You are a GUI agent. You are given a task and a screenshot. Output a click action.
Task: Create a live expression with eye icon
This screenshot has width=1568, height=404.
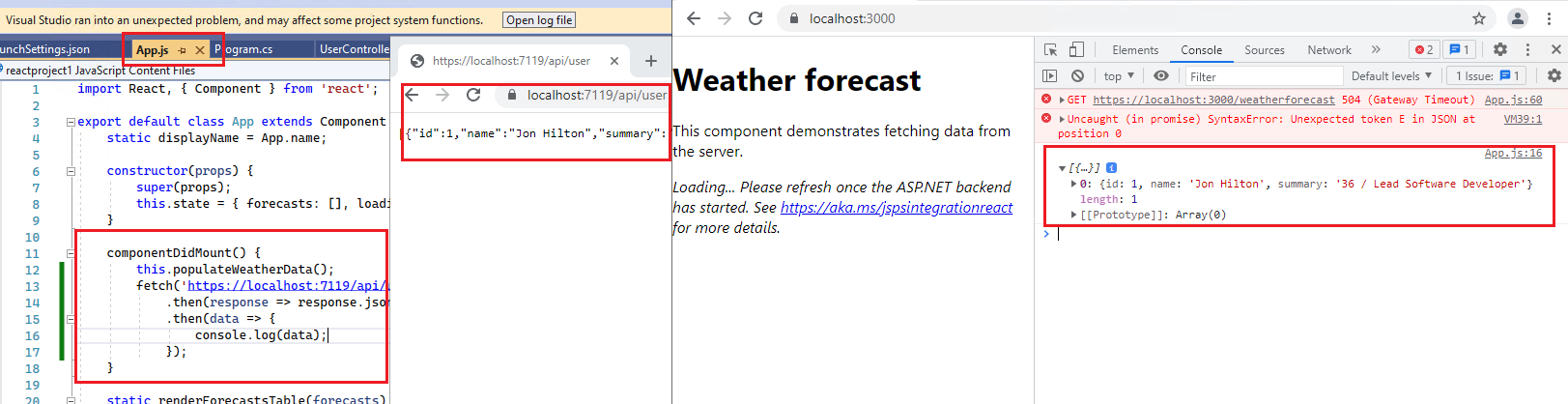click(1161, 75)
